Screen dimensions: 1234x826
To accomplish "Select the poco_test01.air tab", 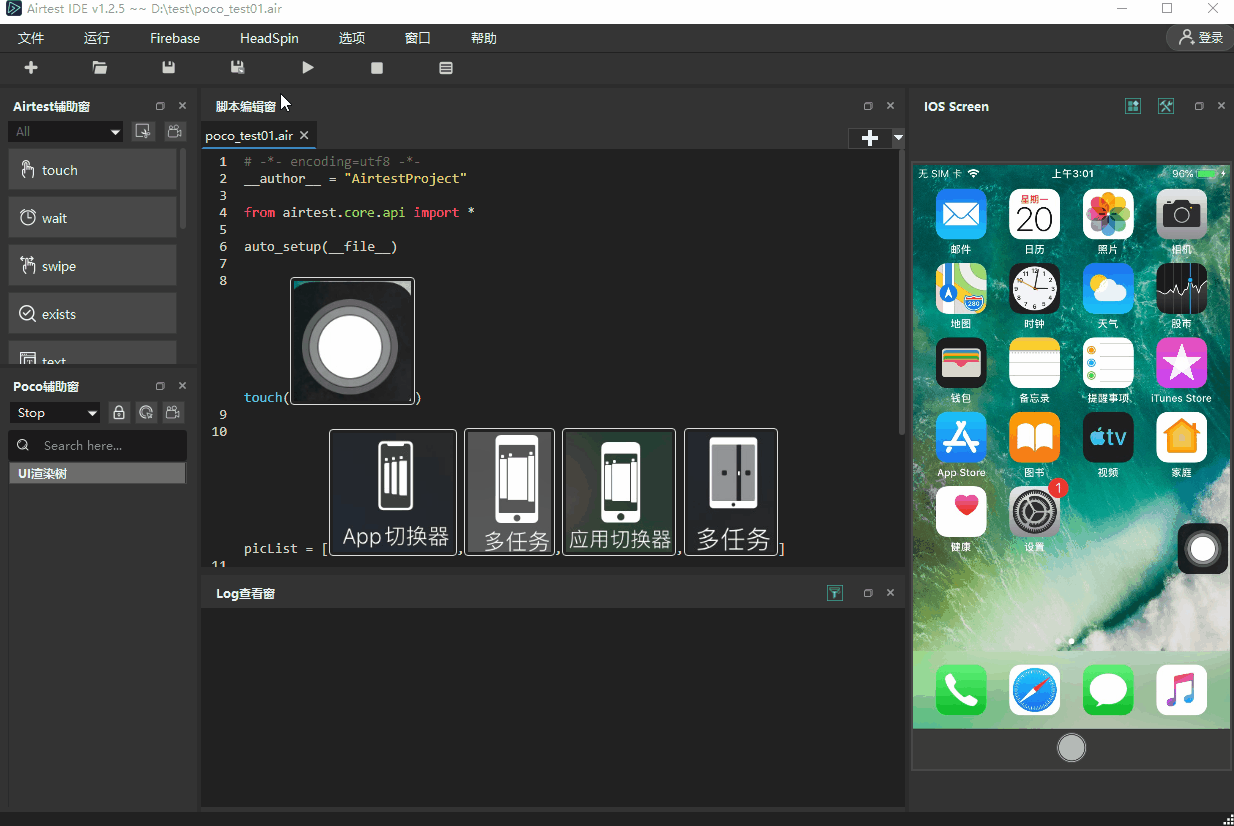I will 249,135.
